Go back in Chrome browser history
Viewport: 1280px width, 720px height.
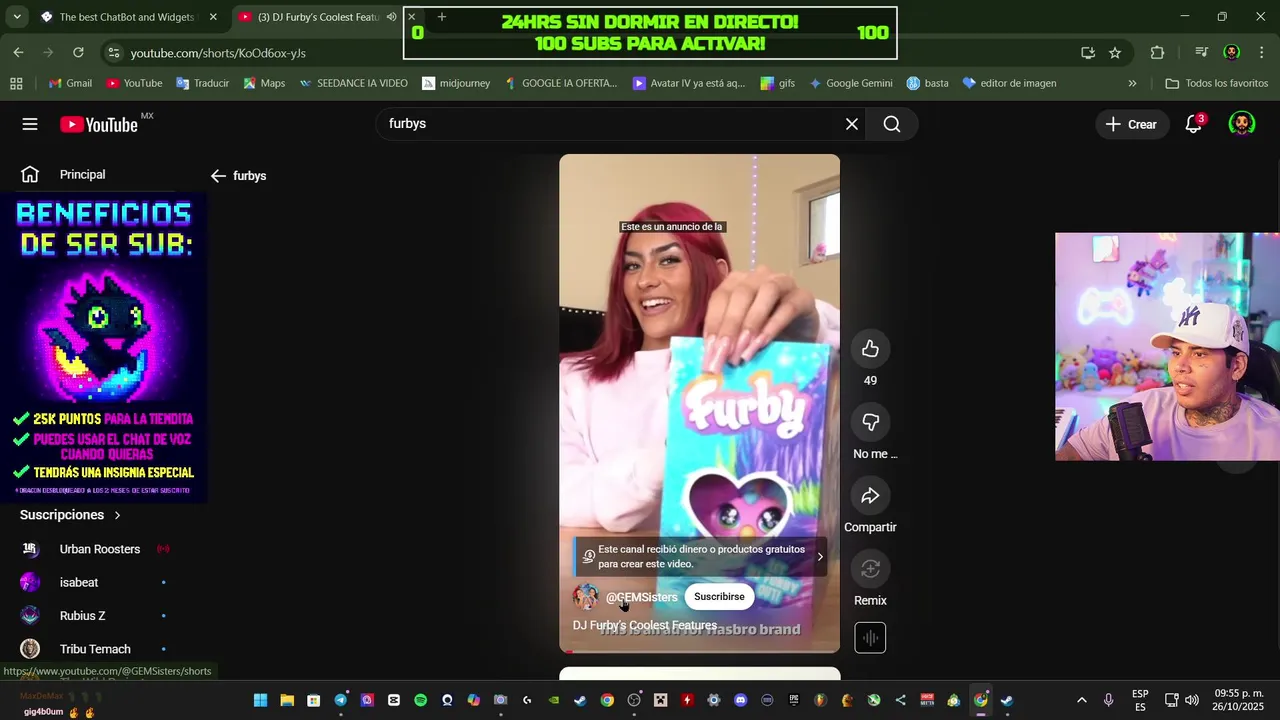click(18, 53)
